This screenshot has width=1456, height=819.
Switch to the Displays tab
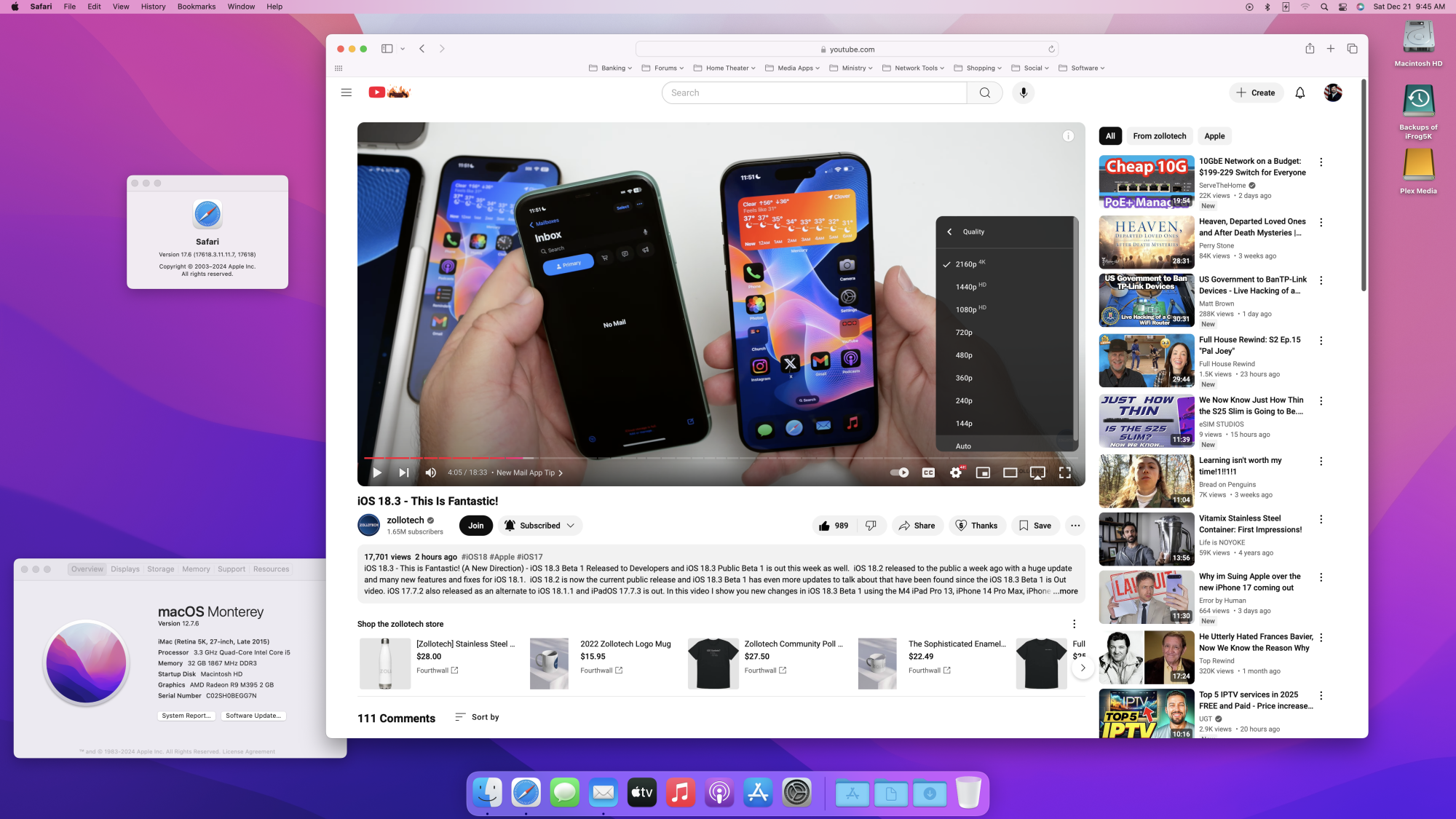[x=125, y=569]
